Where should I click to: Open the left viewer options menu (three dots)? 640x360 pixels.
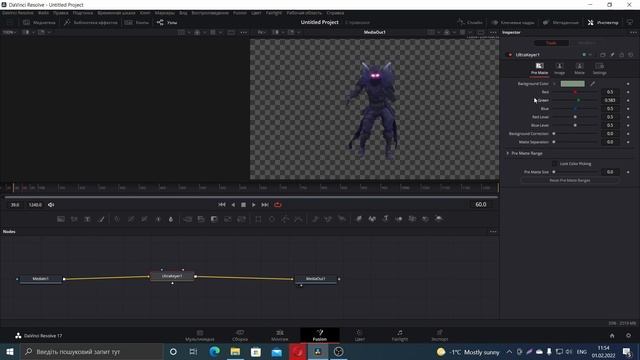pyautogui.click(x=244, y=32)
